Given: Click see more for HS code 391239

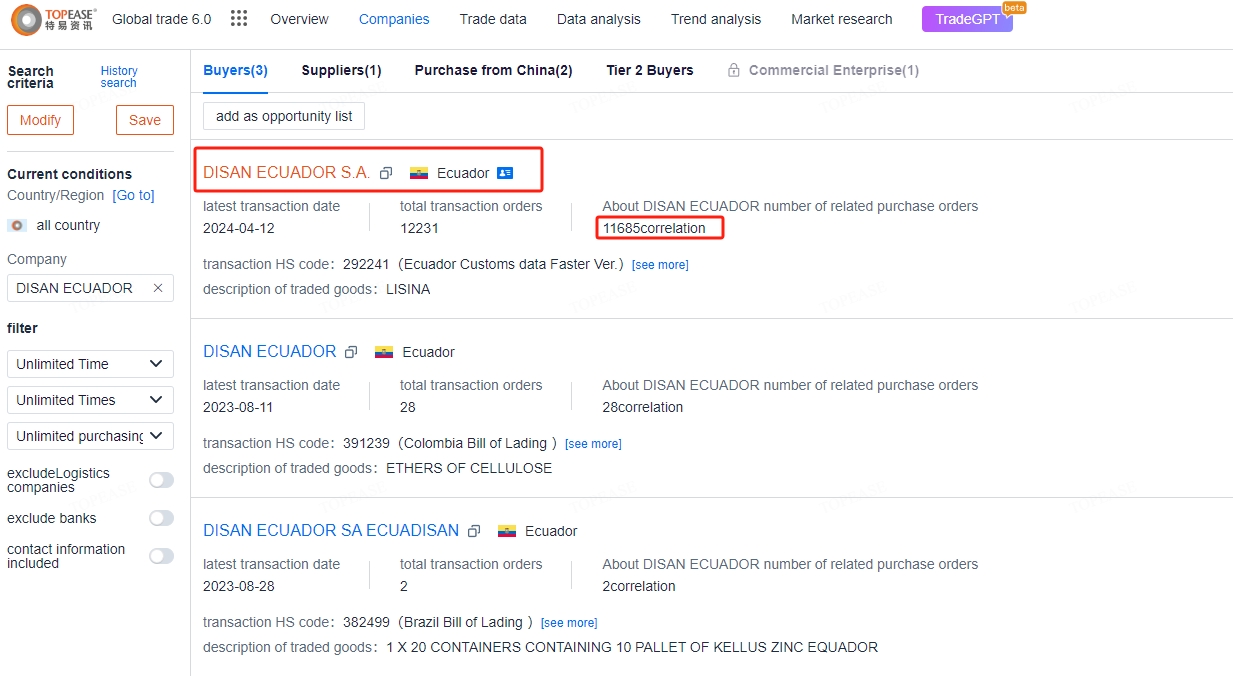Looking at the screenshot, I should click(x=593, y=444).
